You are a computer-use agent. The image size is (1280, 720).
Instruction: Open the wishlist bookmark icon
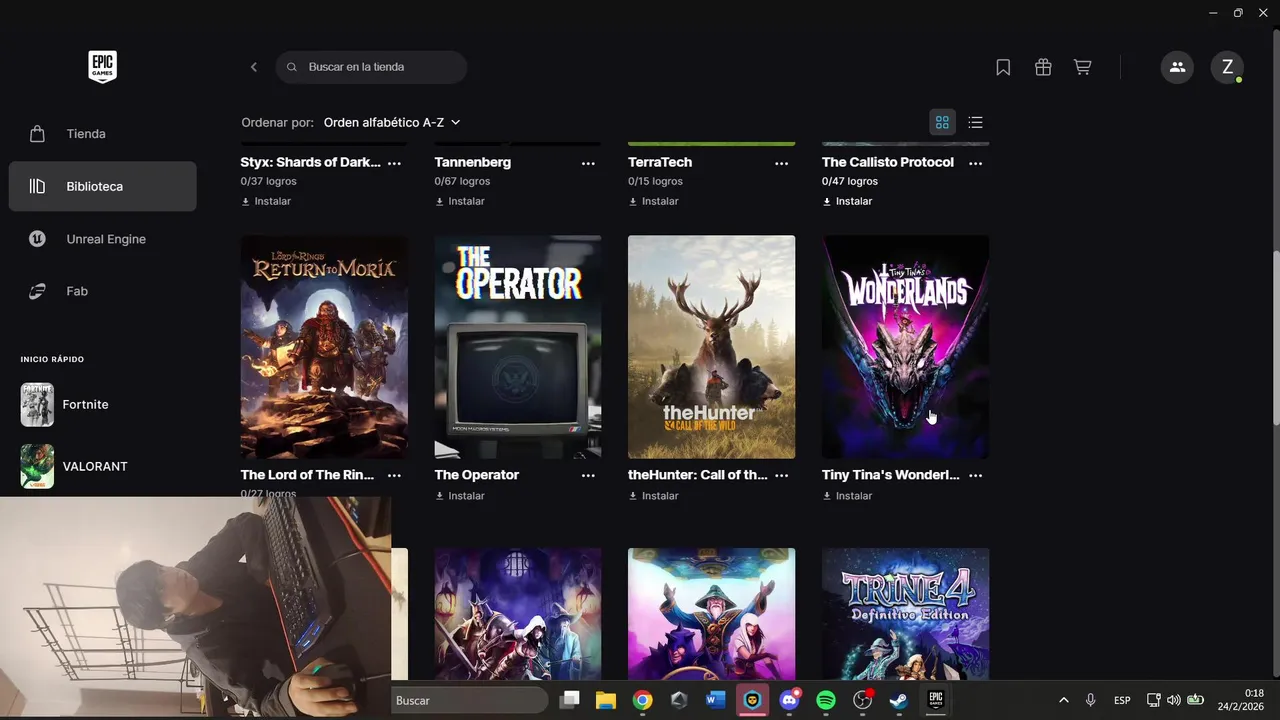coord(1003,67)
